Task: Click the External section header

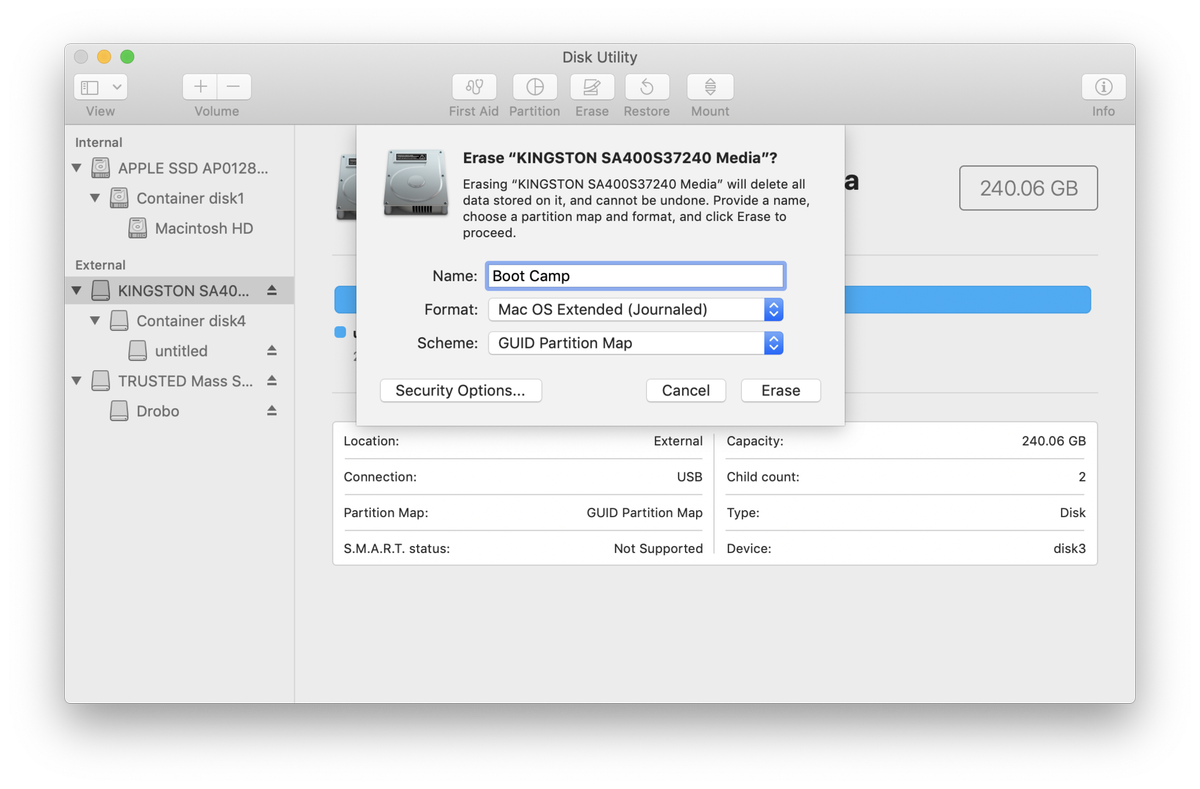Action: [100, 265]
